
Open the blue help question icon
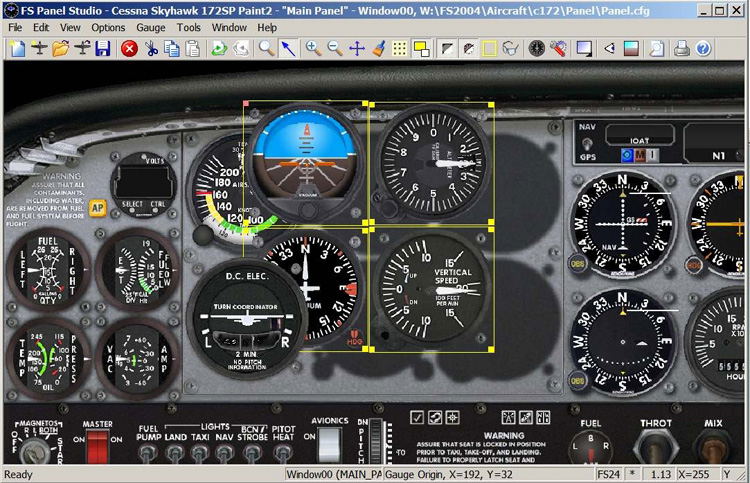click(x=703, y=48)
